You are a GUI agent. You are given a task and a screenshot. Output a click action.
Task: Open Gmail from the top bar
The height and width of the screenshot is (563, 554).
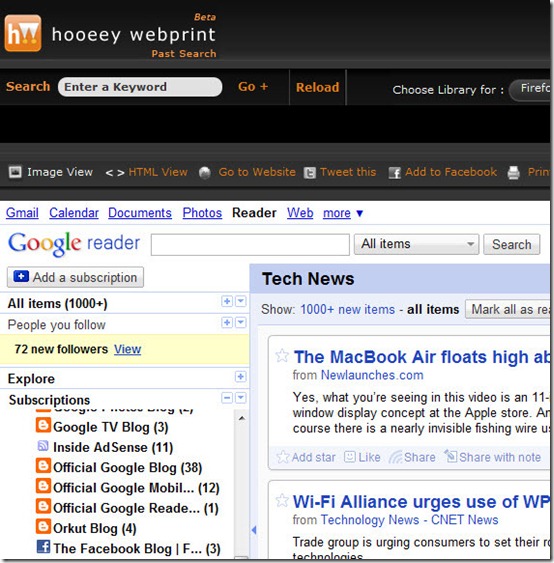click(x=22, y=213)
